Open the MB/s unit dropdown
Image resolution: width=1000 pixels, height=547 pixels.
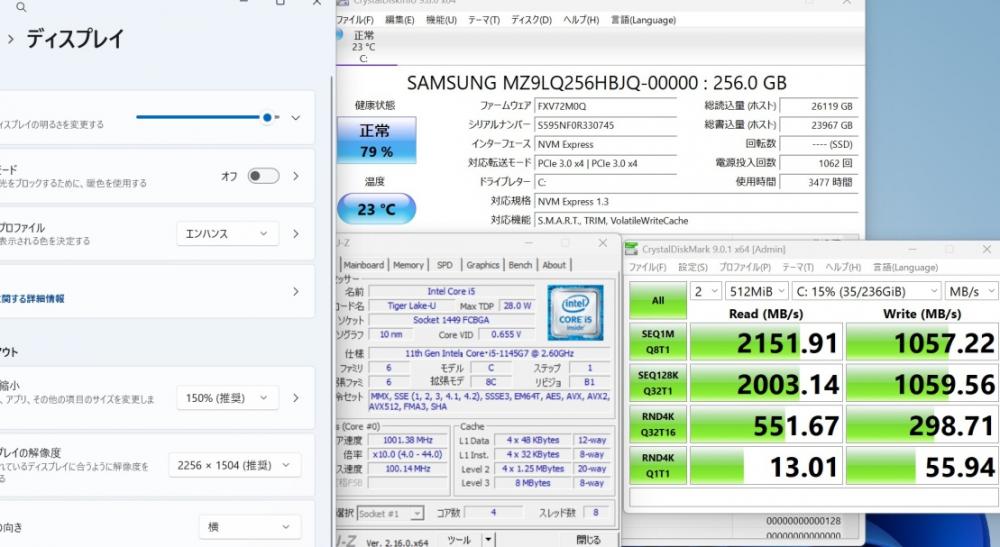click(x=972, y=291)
